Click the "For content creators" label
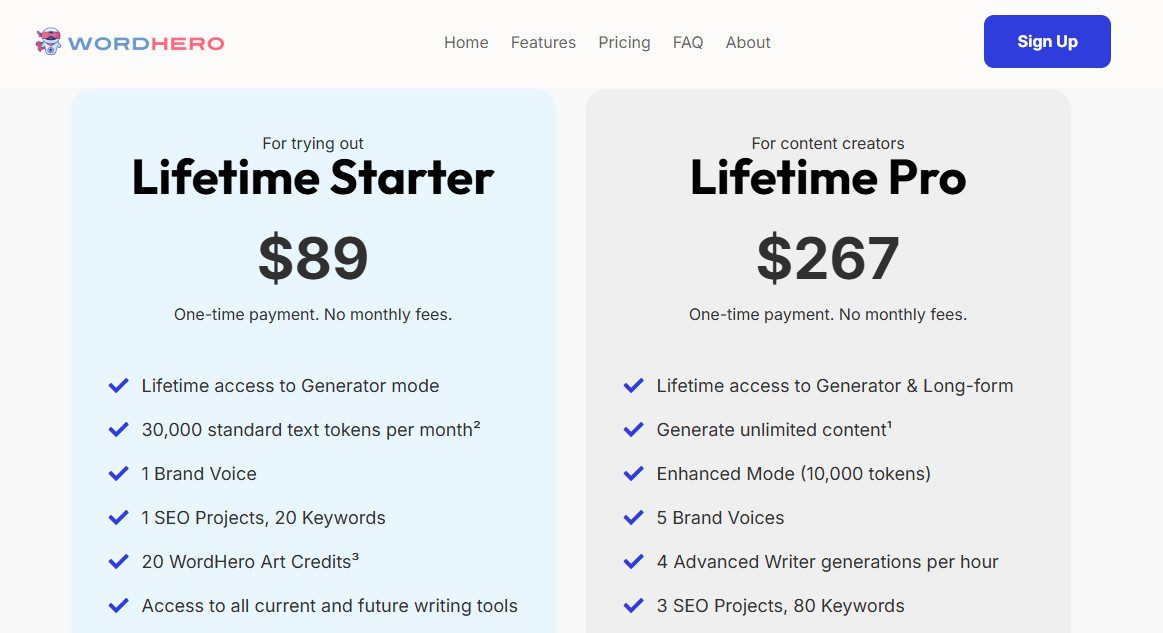The height and width of the screenshot is (633, 1163). click(x=828, y=143)
